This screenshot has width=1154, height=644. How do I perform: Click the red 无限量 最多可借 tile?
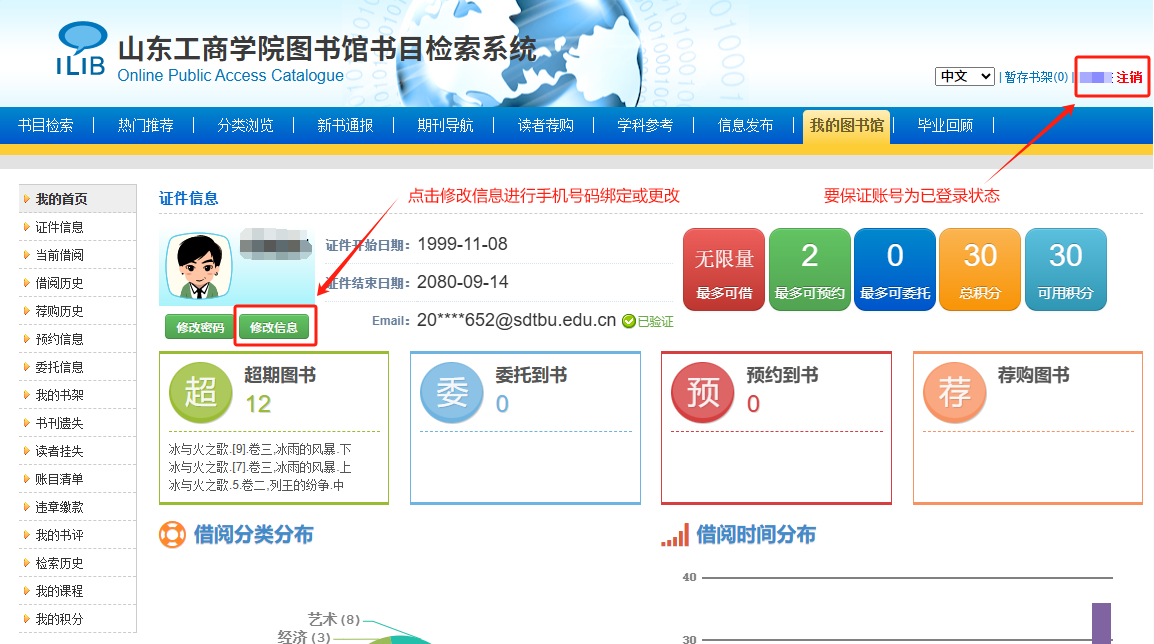pos(724,269)
